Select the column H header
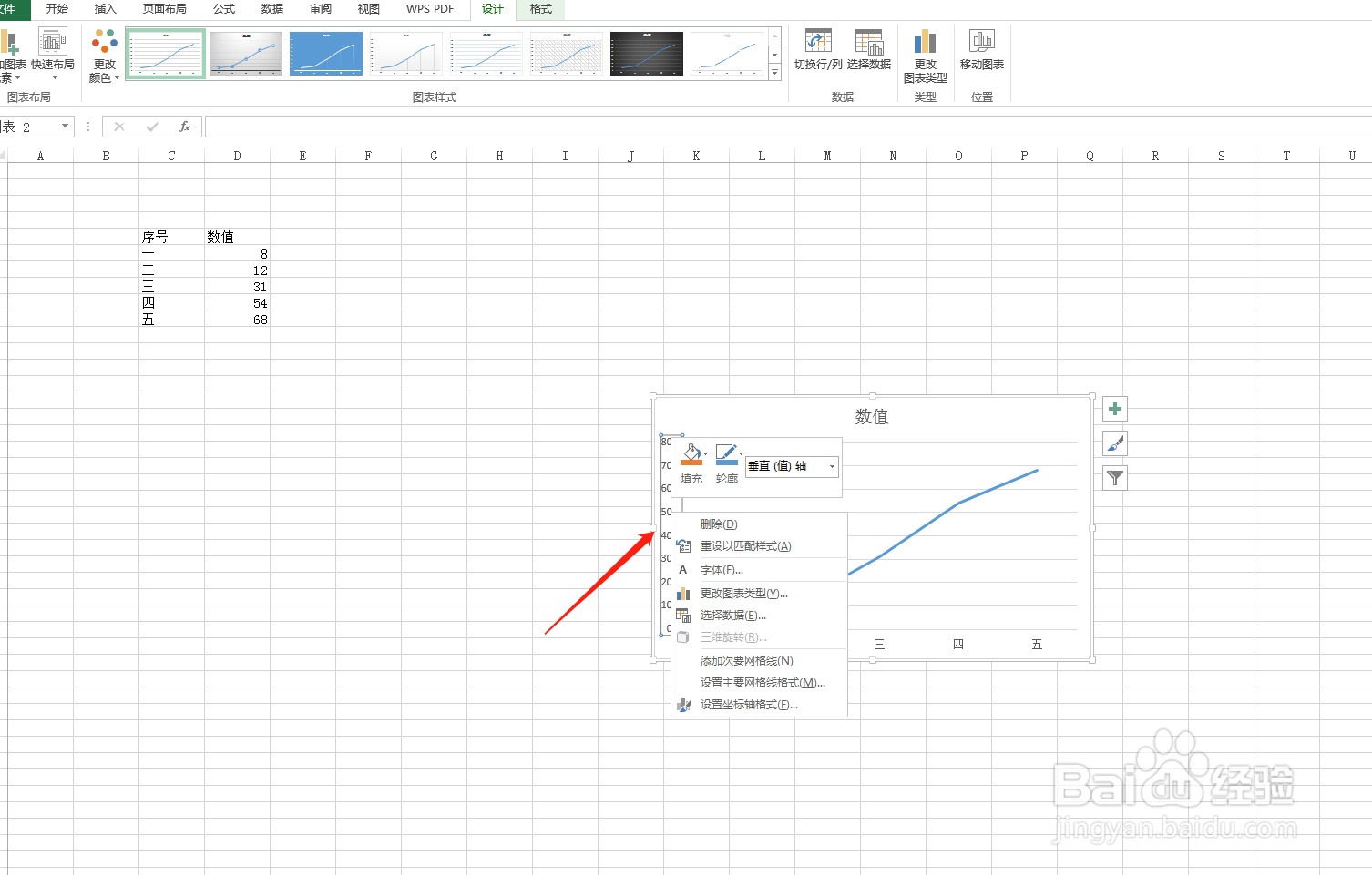 coord(499,156)
